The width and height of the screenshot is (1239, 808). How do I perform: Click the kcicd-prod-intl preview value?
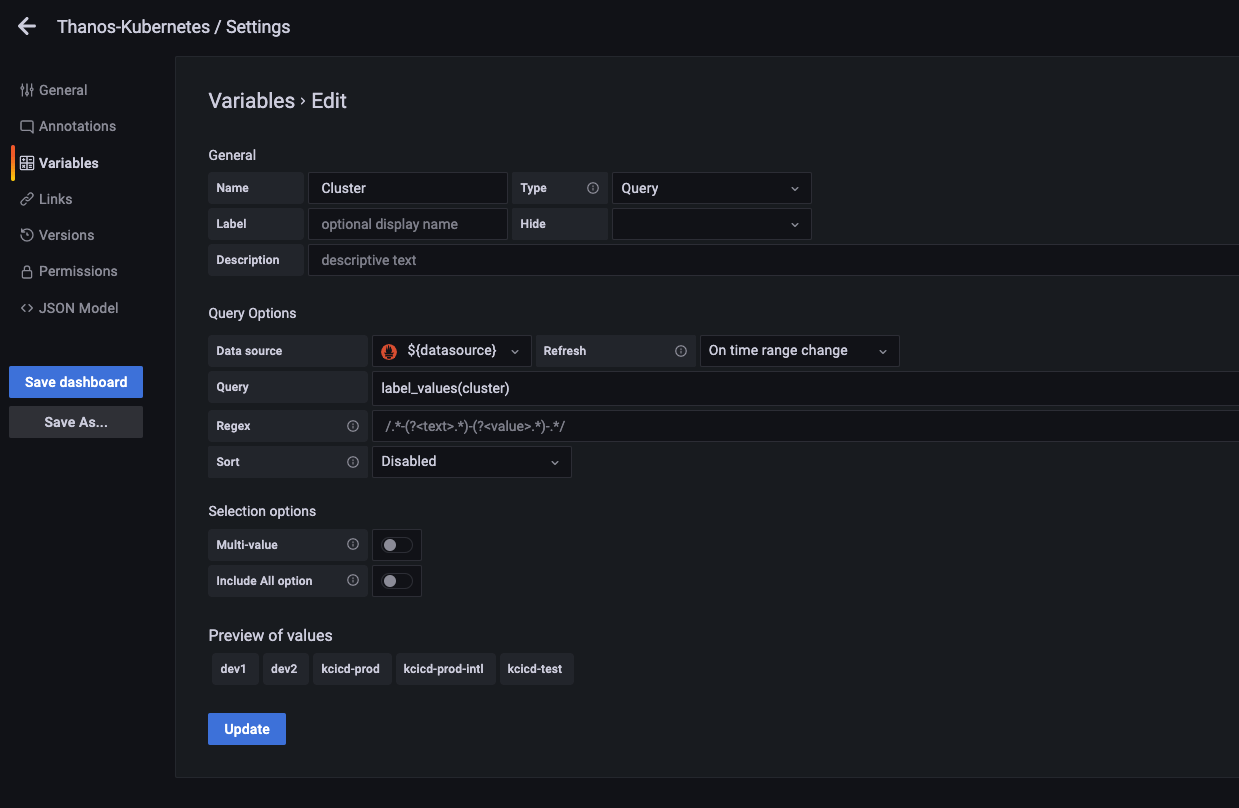[444, 669]
